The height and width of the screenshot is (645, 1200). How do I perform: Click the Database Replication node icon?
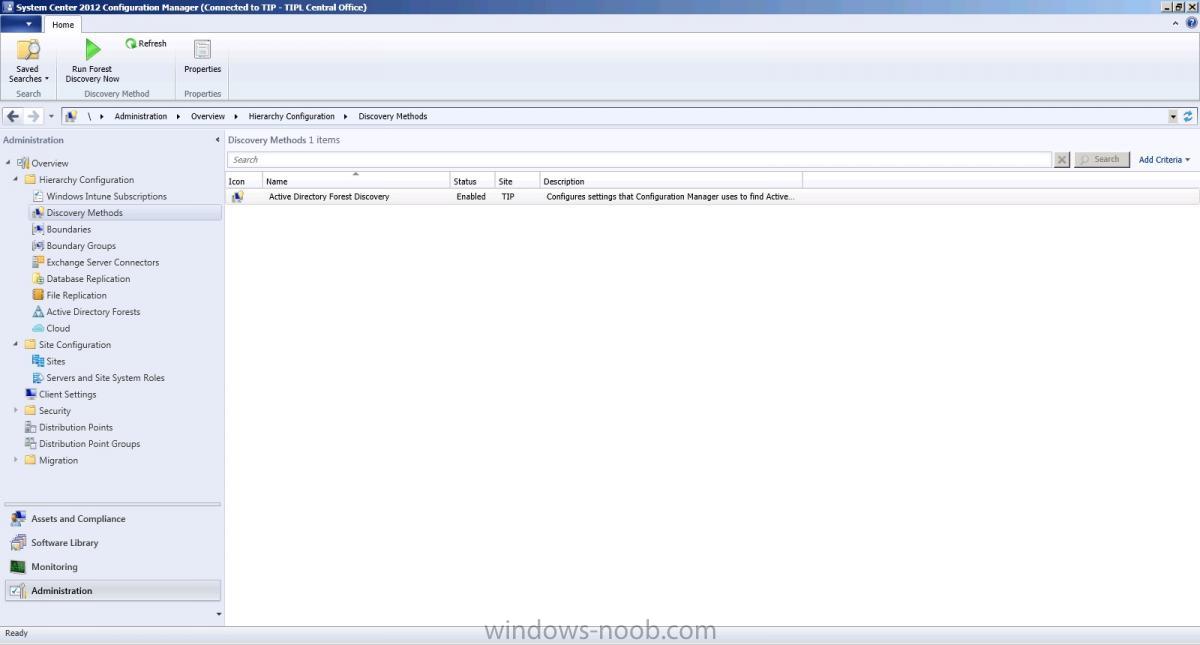tap(38, 279)
